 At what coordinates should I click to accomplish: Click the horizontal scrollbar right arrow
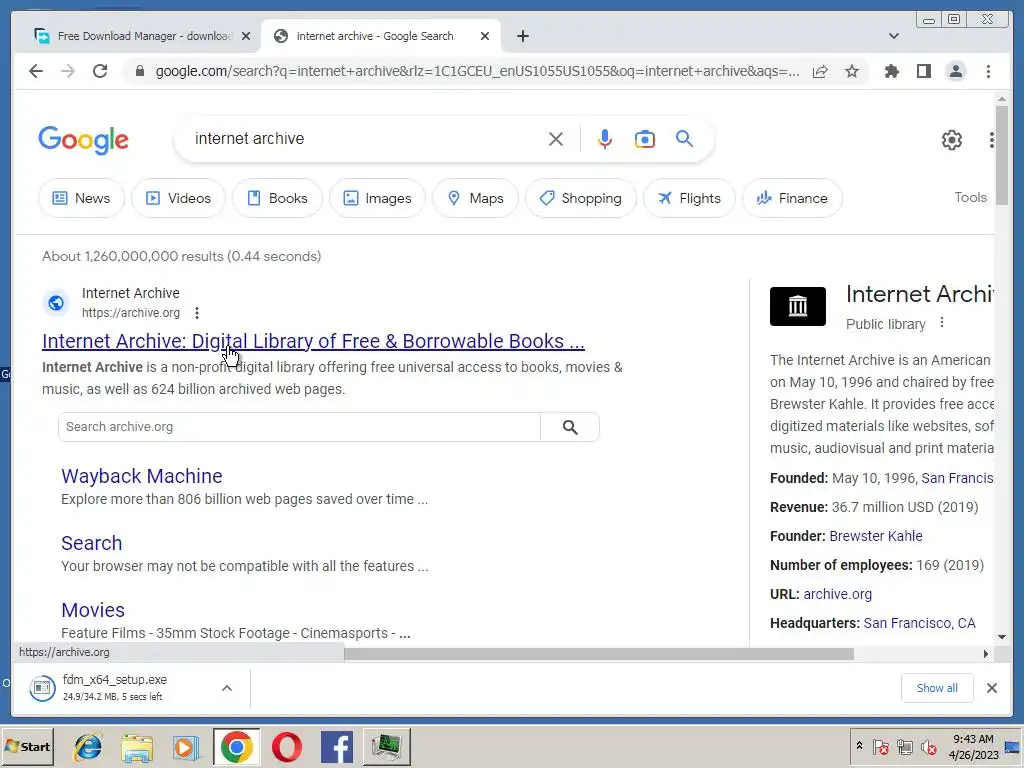point(985,654)
